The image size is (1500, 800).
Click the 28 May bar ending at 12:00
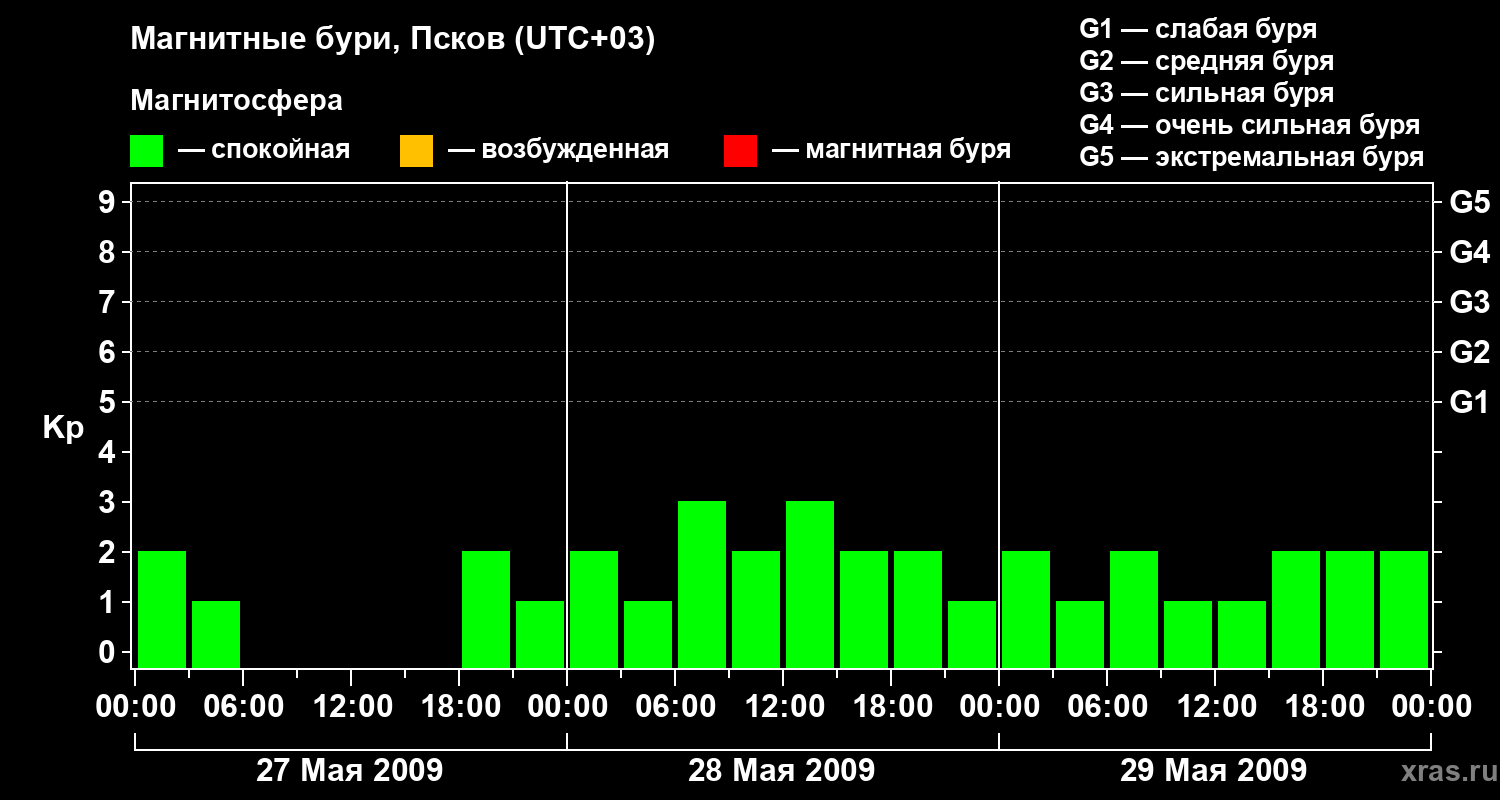click(756, 610)
